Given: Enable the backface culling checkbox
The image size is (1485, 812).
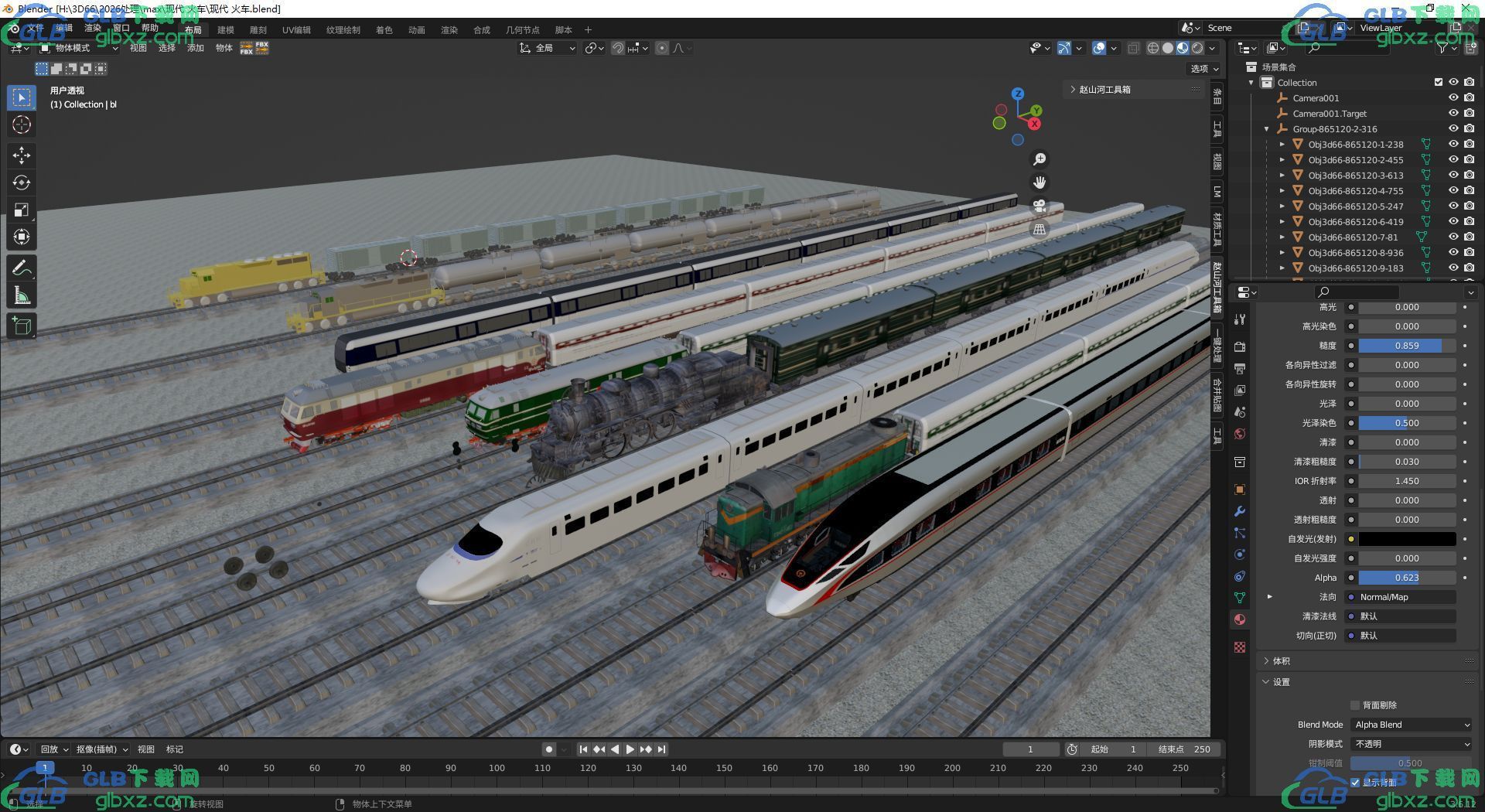Looking at the screenshot, I should (x=1355, y=705).
